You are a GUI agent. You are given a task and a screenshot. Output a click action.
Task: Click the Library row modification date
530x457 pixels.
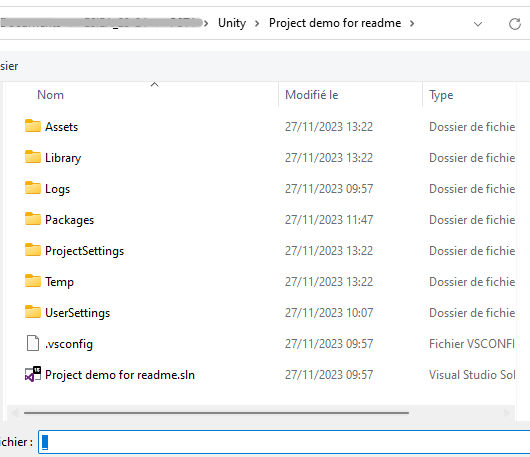pos(329,158)
